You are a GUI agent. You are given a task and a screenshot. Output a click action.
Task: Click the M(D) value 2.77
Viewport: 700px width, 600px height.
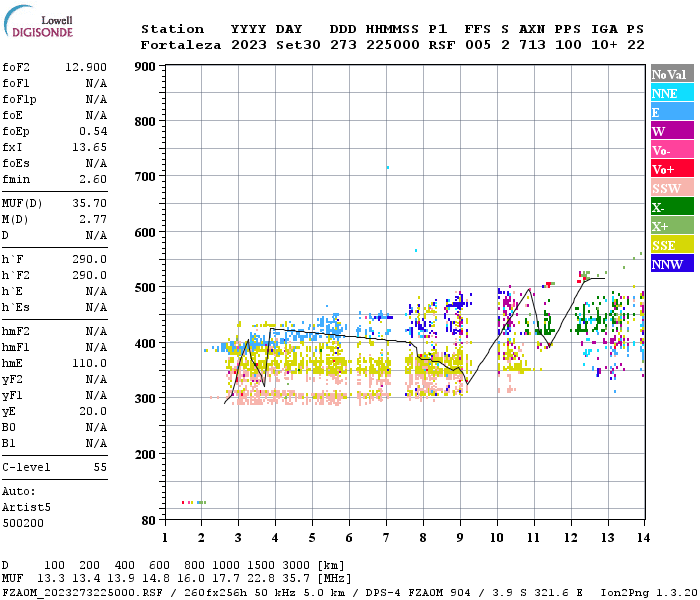(93, 220)
